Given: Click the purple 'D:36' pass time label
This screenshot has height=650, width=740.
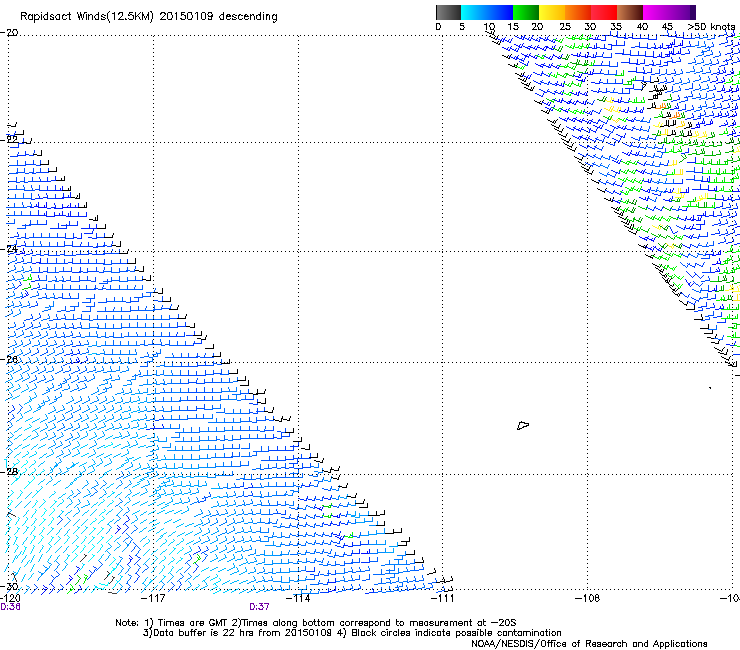Looking at the screenshot, I should click(x=10, y=607).
